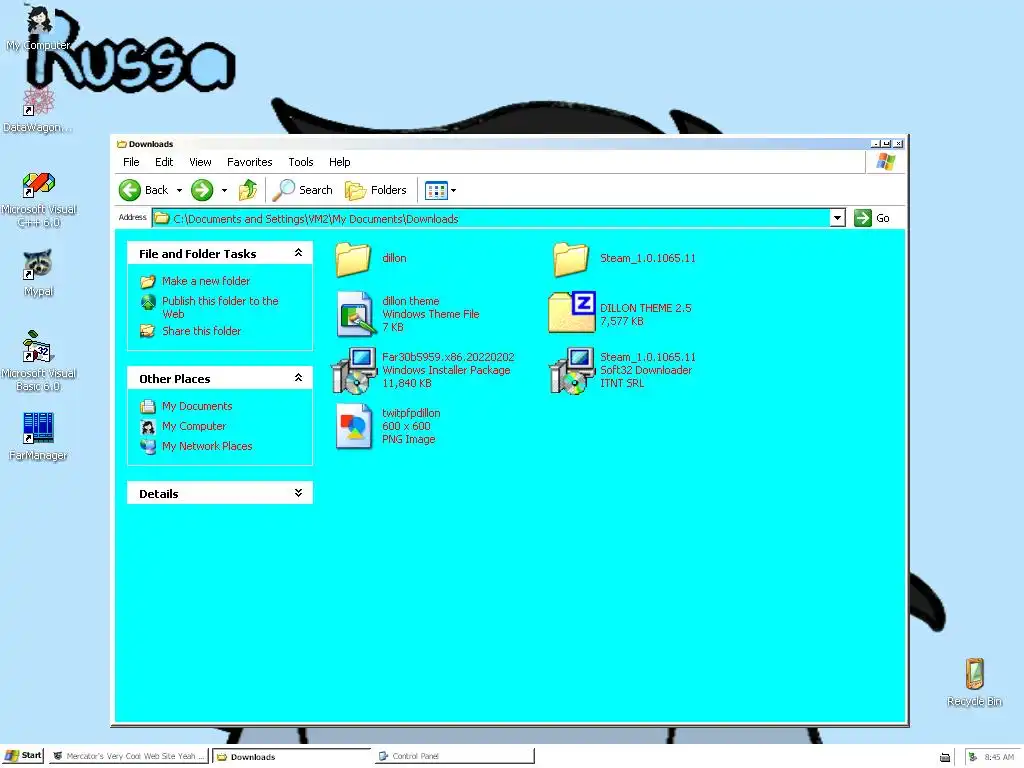Select the twitpfpdillon PNG image icon

coord(354,426)
